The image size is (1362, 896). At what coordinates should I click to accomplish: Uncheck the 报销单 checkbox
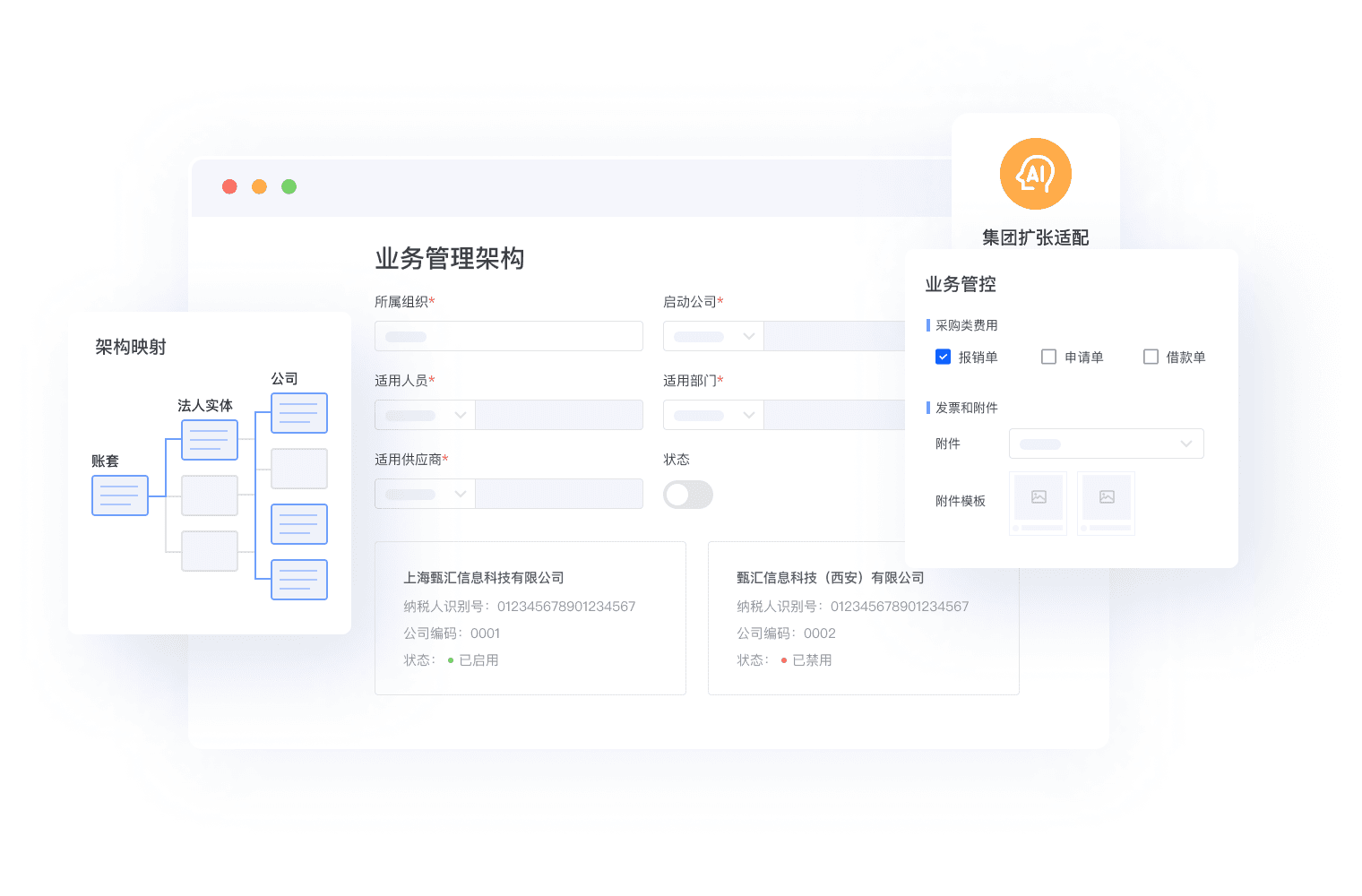(x=943, y=357)
